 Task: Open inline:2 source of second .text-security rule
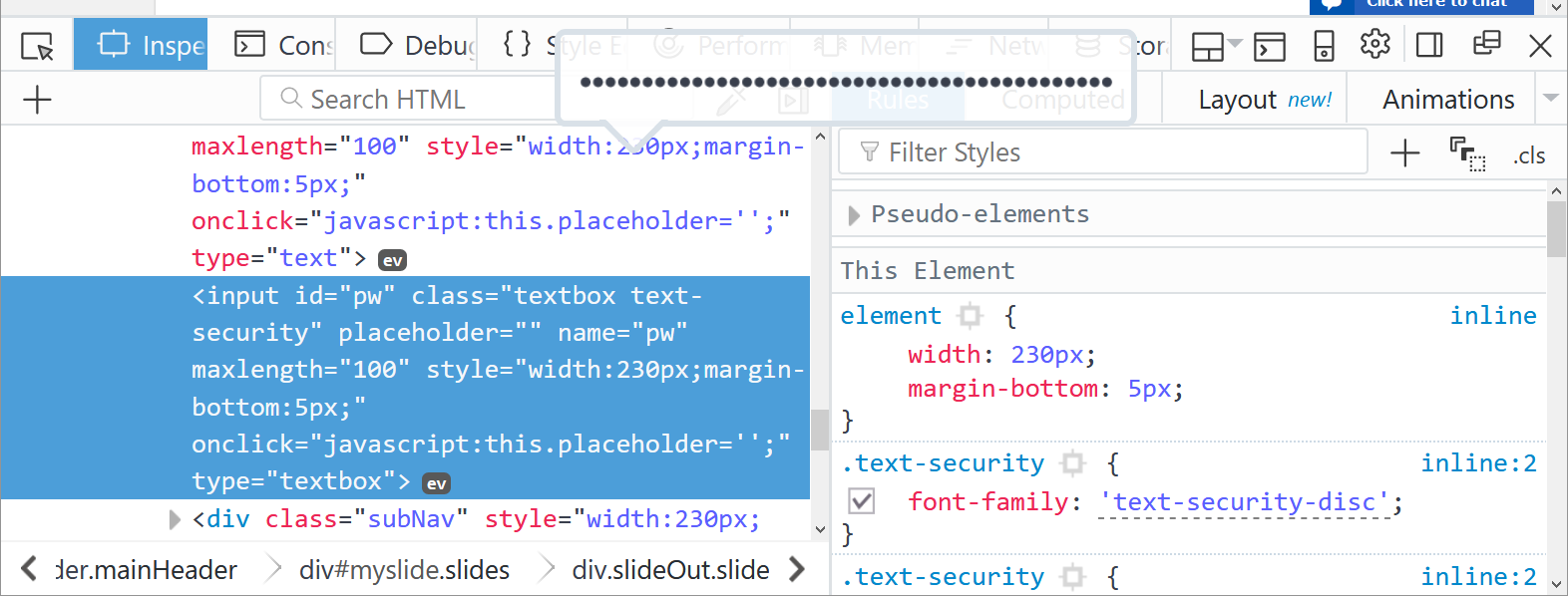[x=1478, y=577]
